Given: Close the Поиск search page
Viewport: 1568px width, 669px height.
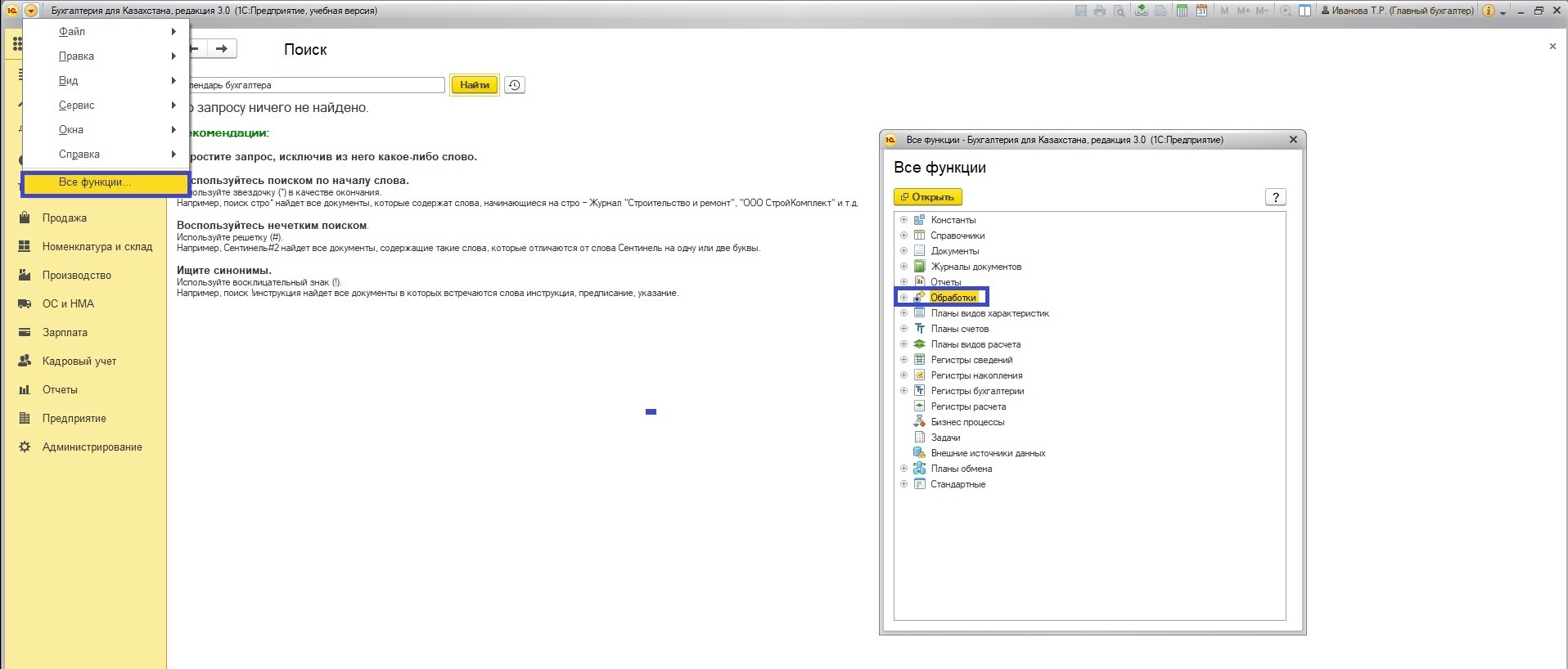Looking at the screenshot, I should [x=1552, y=47].
